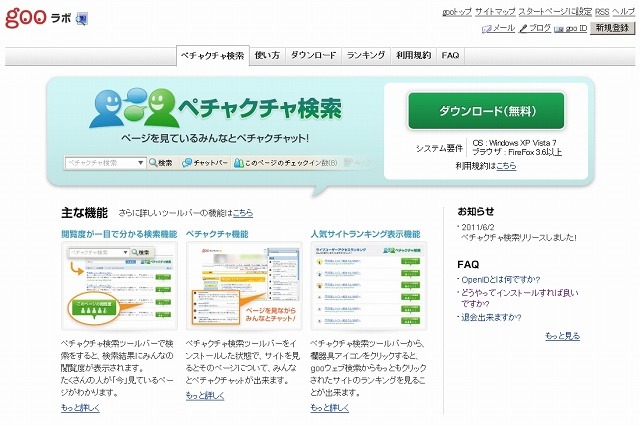Click こちら link beside 主な機能 heading
Image resolution: width=640 pixels, height=426 pixels.
click(243, 213)
